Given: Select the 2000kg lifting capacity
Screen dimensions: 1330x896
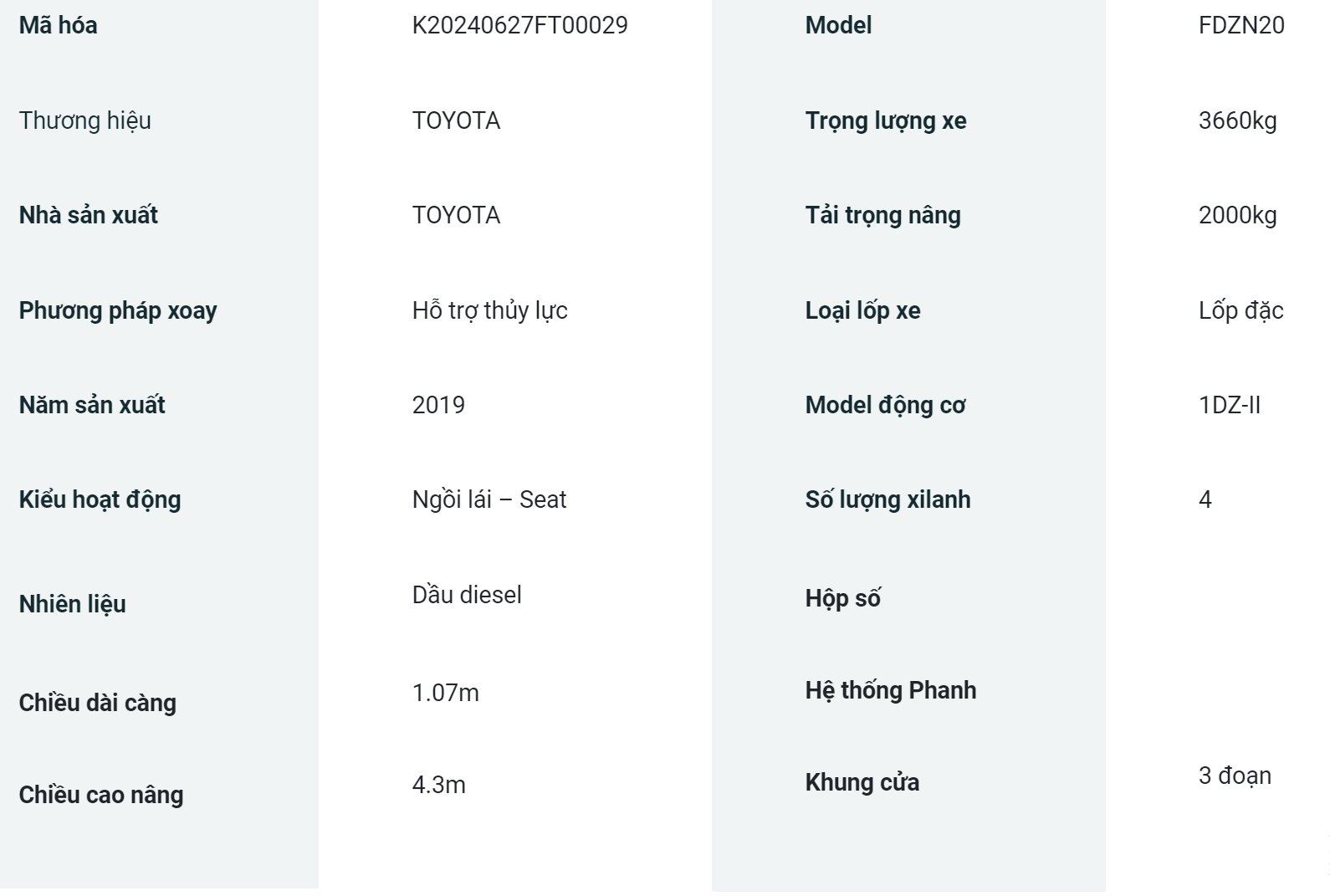Looking at the screenshot, I should click(x=1237, y=215).
